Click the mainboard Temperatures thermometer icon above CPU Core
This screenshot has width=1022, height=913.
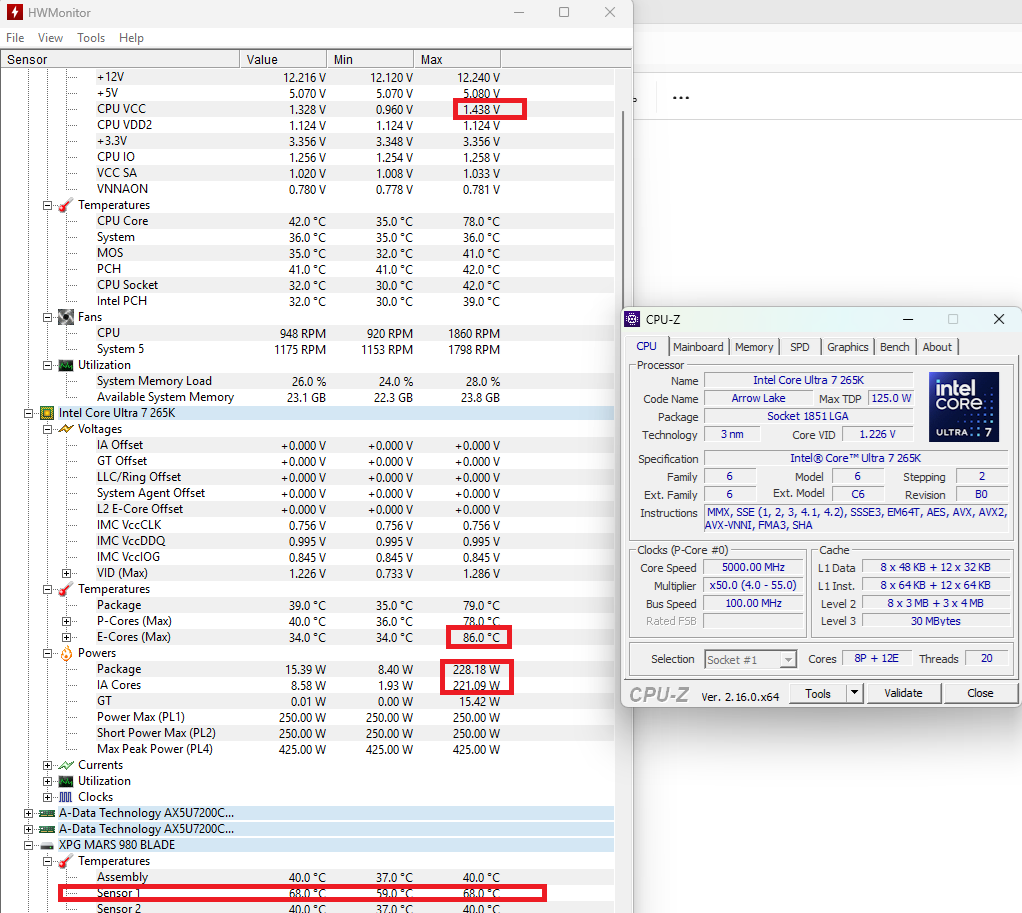66,205
